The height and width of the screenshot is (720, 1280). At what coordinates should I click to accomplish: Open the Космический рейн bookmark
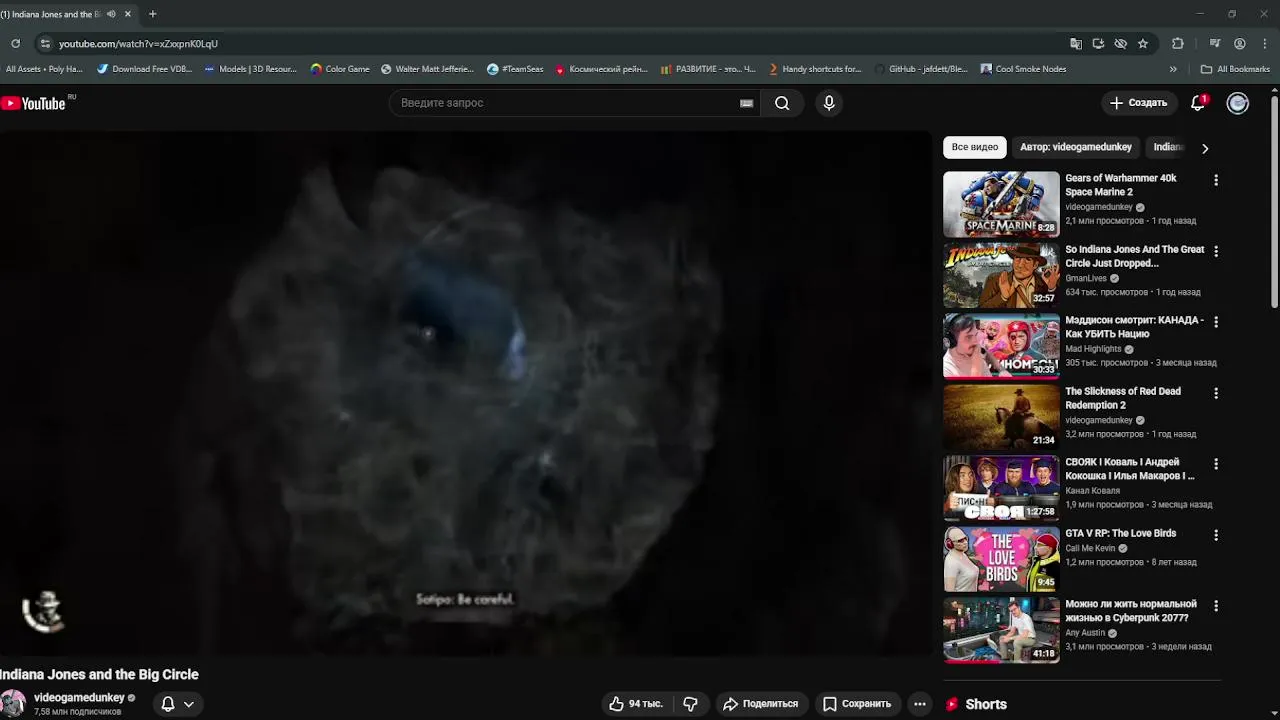tap(601, 69)
